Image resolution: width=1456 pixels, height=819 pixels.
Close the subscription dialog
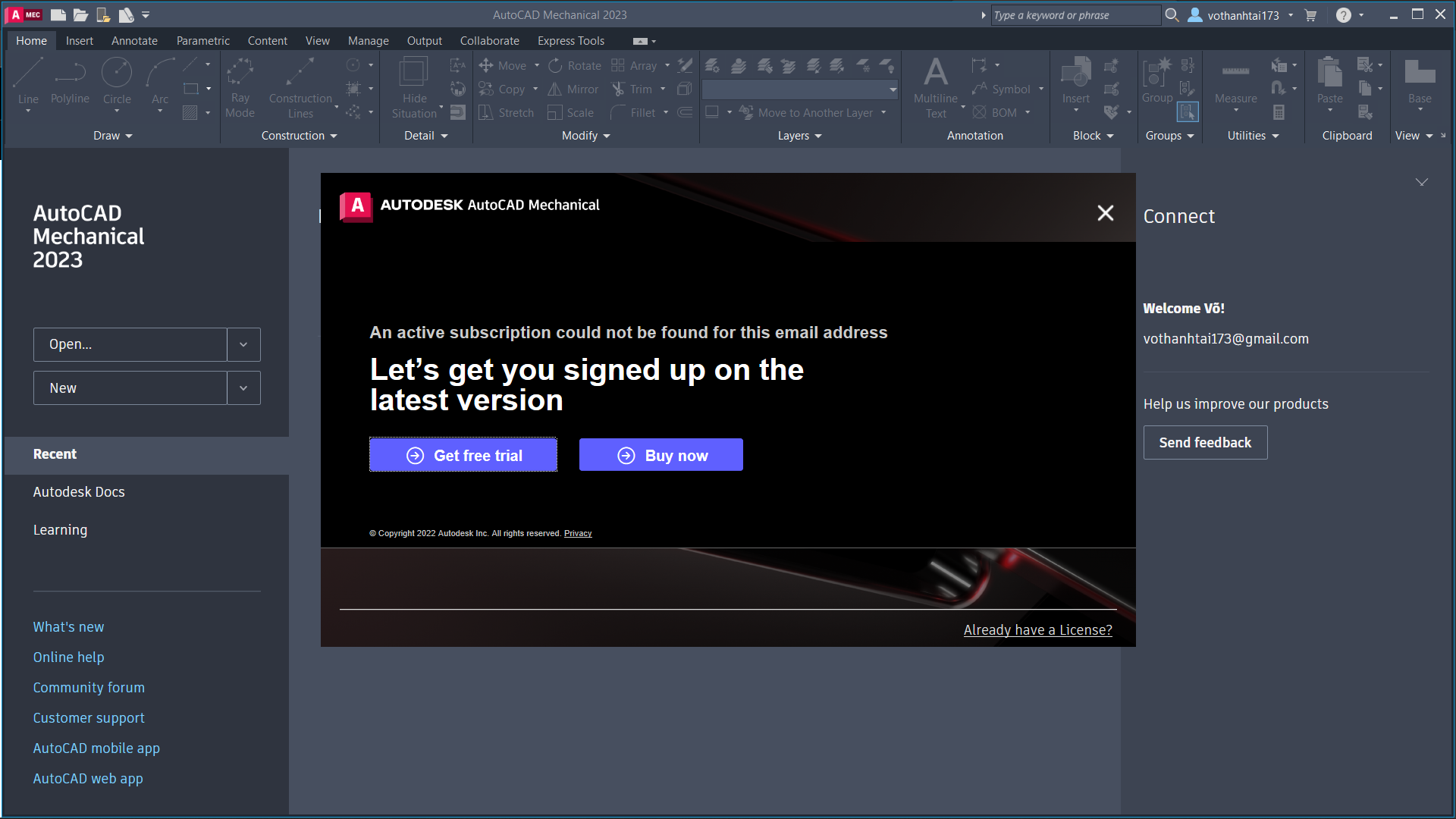1106,213
